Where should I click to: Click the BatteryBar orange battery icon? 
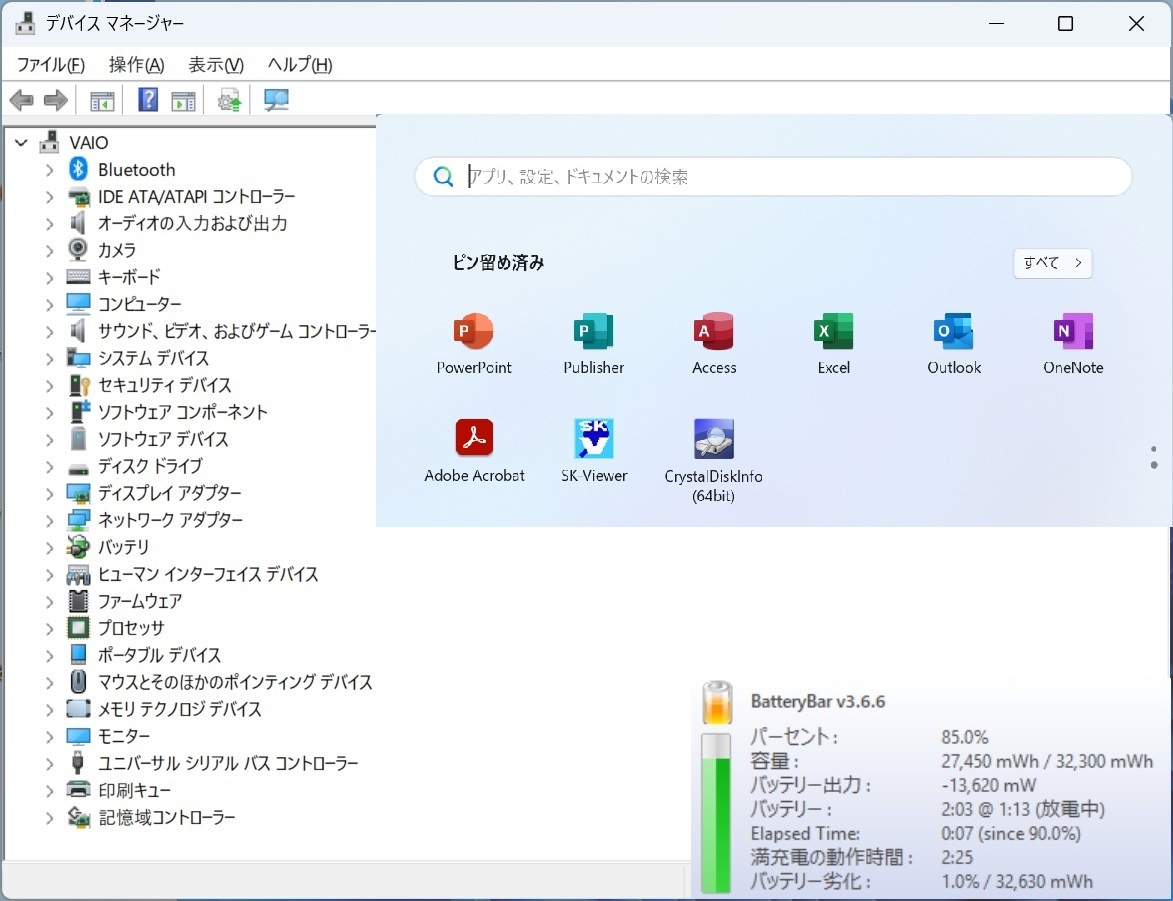(717, 702)
